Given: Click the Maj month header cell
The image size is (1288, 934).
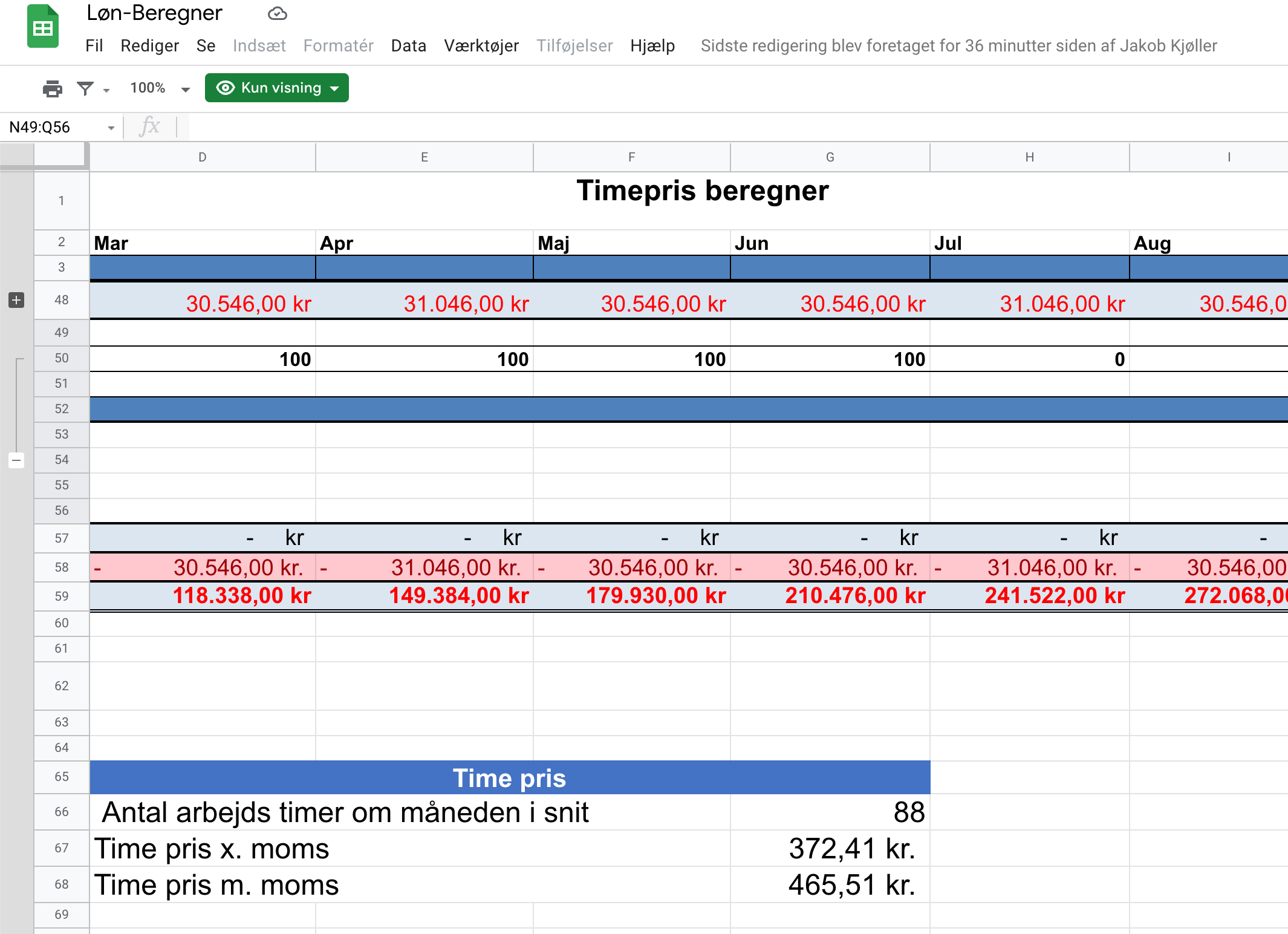Looking at the screenshot, I should click(x=632, y=243).
